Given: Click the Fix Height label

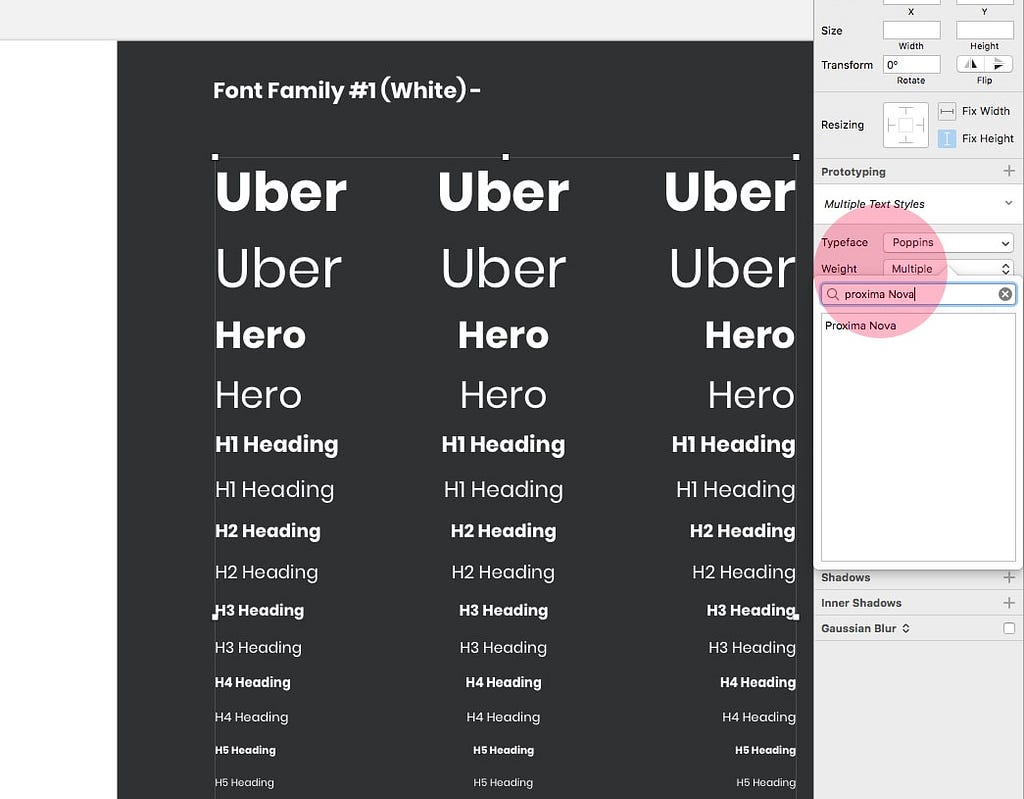Looking at the screenshot, I should click(x=987, y=139).
